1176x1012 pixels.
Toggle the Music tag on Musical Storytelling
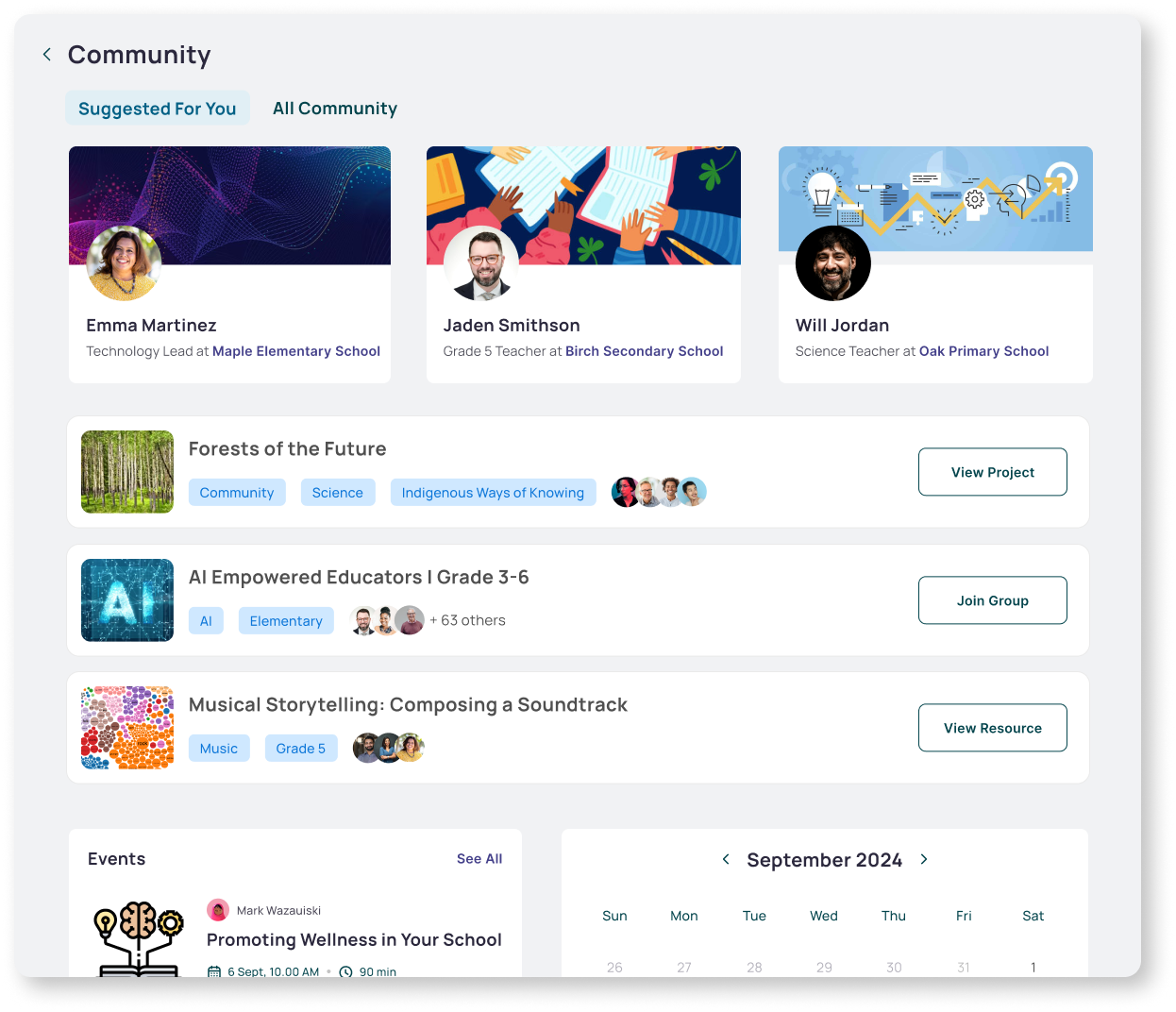click(x=219, y=748)
